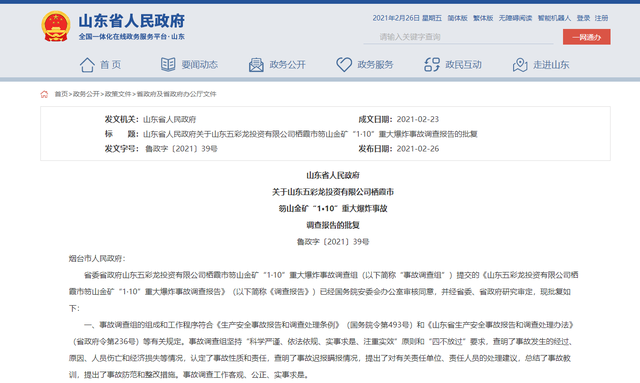Click the 政策文件 breadcrumb link

point(118,94)
